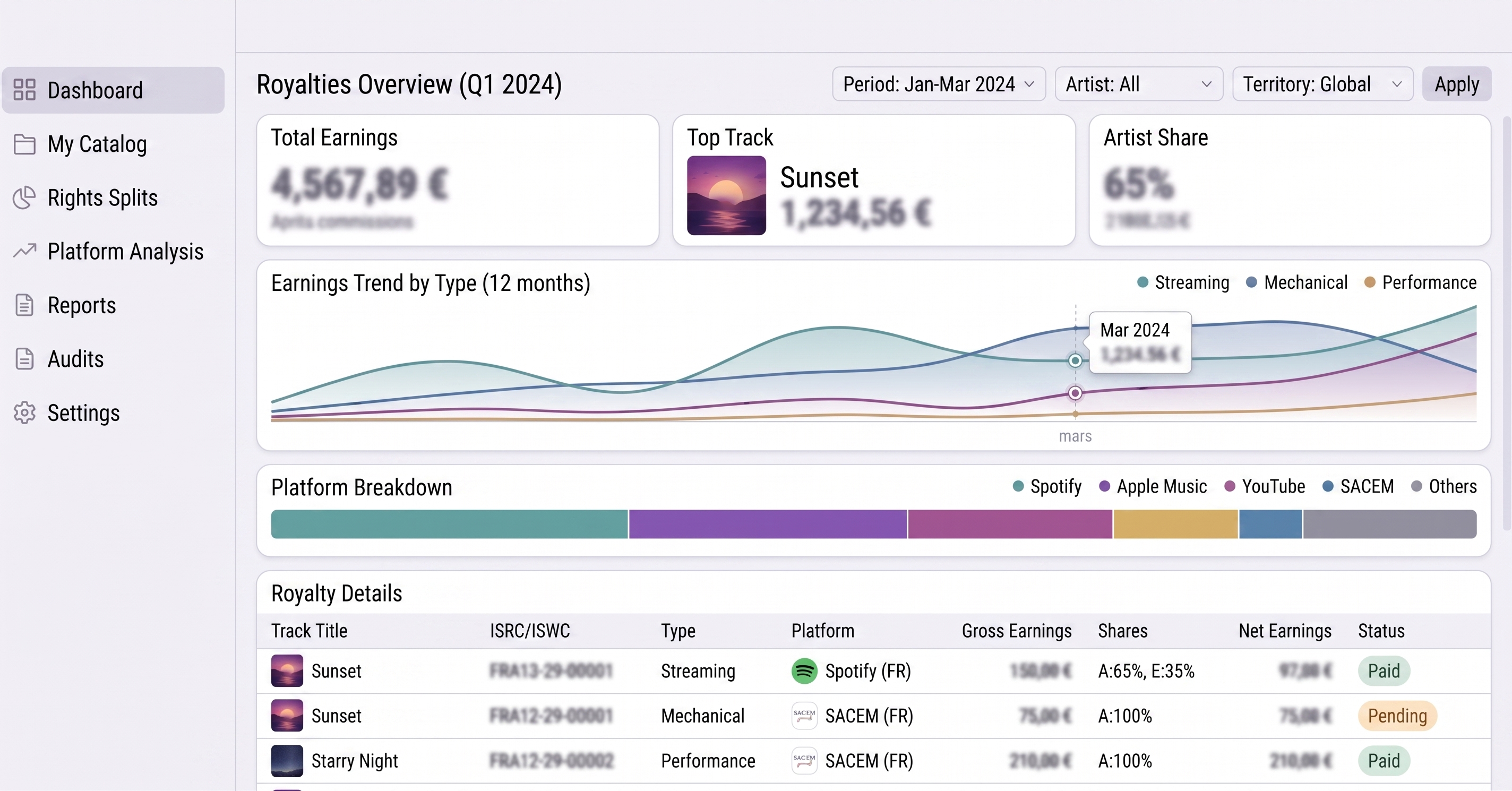Sort by Shares column header
Viewport: 1512px width, 791px height.
(1123, 631)
